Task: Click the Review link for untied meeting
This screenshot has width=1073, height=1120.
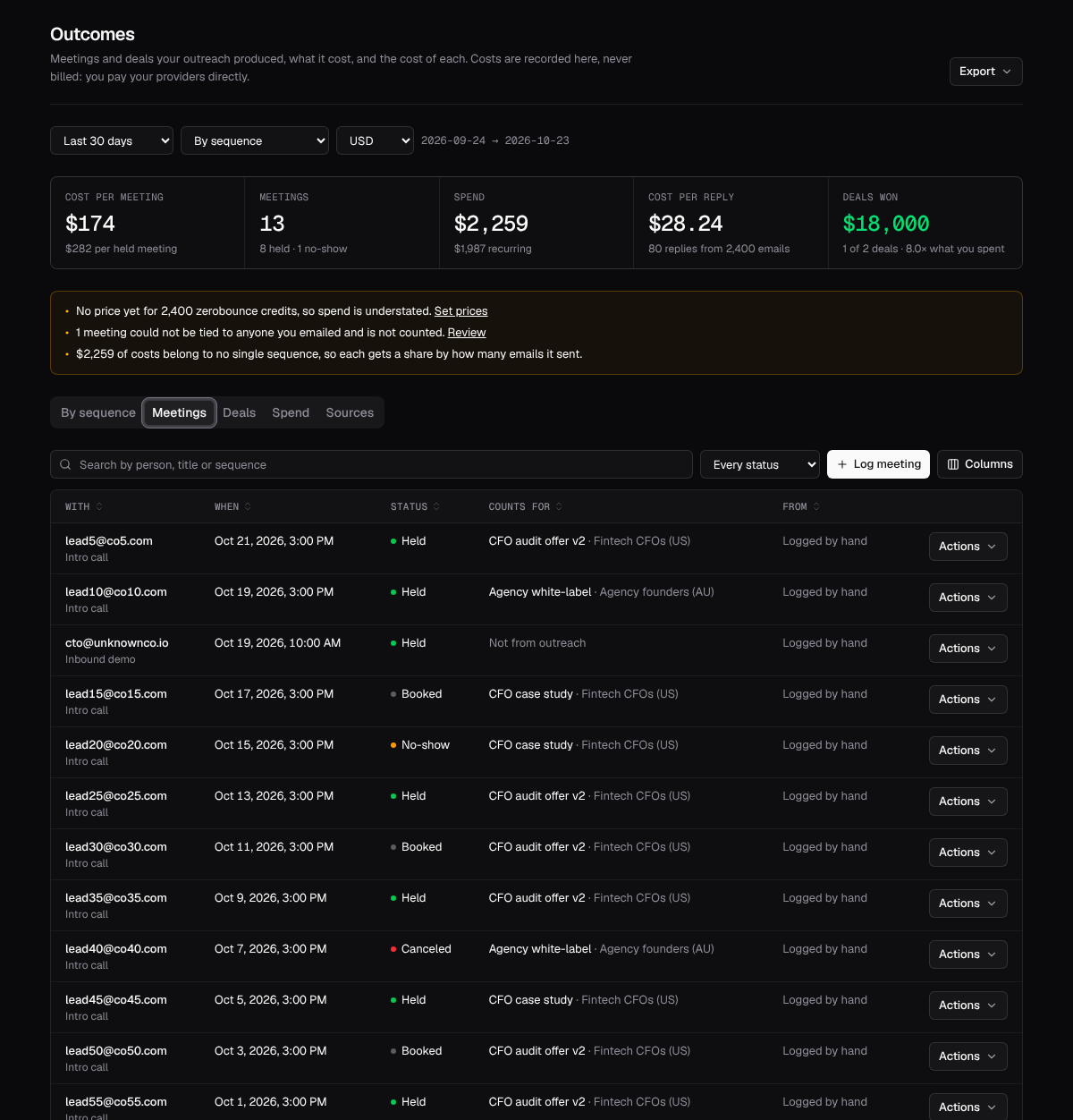Action: 467,333
